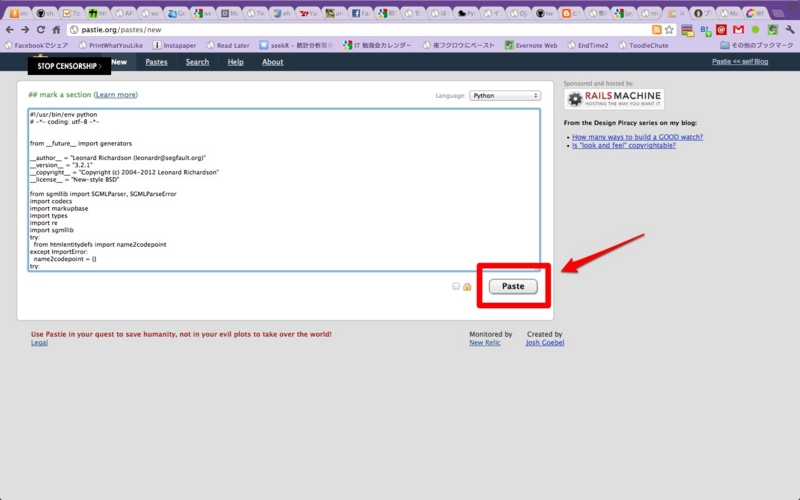Open the IT 勉強会カレンダー bookmark

377,45
